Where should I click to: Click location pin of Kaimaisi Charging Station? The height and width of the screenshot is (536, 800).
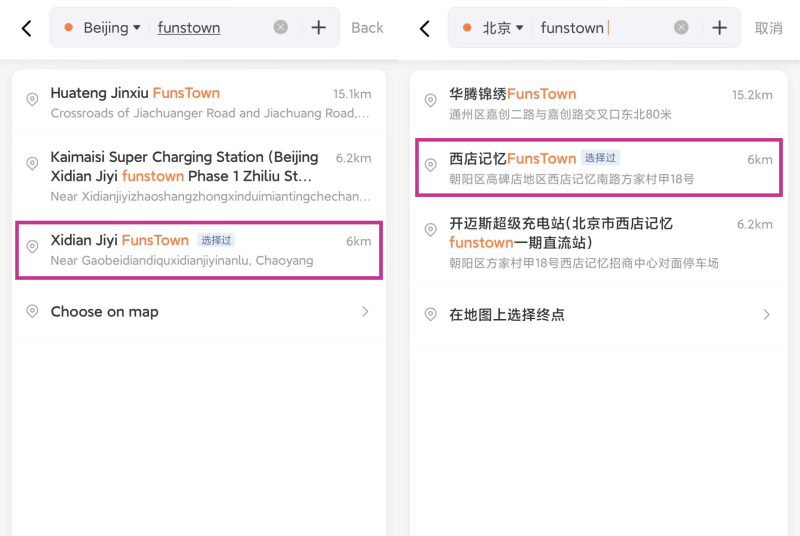(32, 163)
